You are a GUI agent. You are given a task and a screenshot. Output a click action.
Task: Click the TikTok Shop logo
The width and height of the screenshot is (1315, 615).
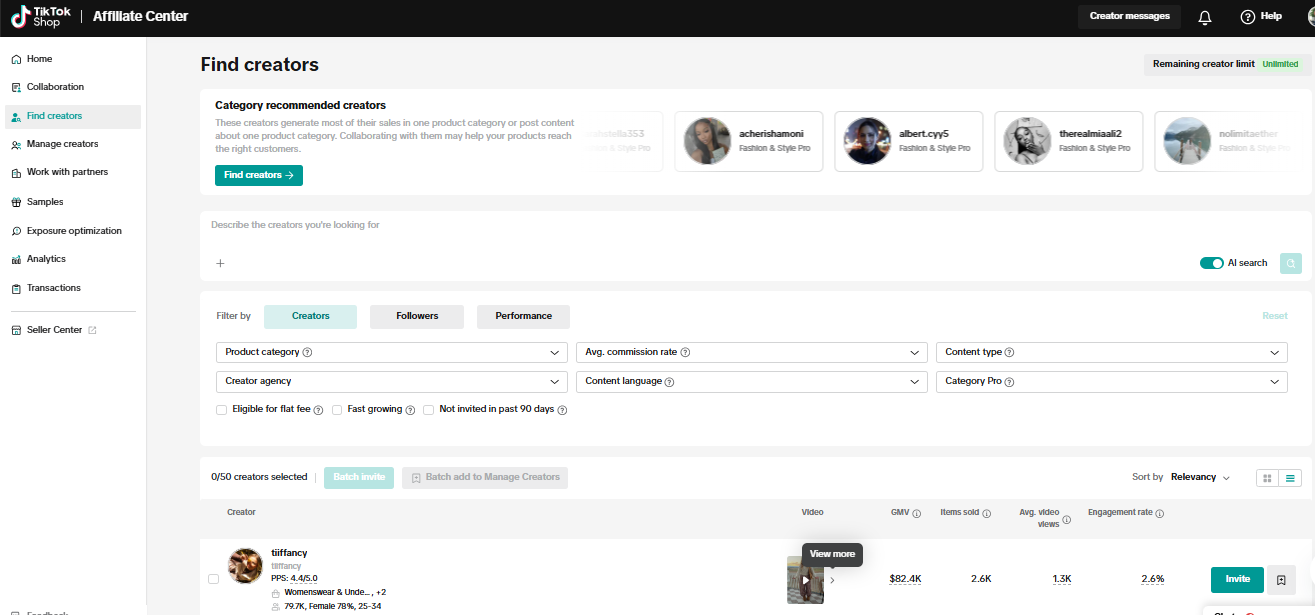tap(42, 16)
